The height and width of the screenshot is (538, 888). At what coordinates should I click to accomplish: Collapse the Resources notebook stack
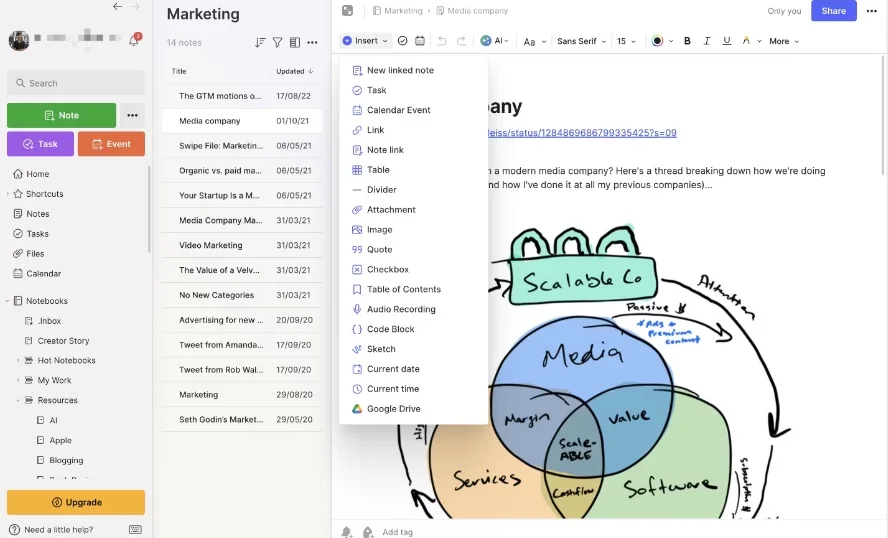(18, 400)
